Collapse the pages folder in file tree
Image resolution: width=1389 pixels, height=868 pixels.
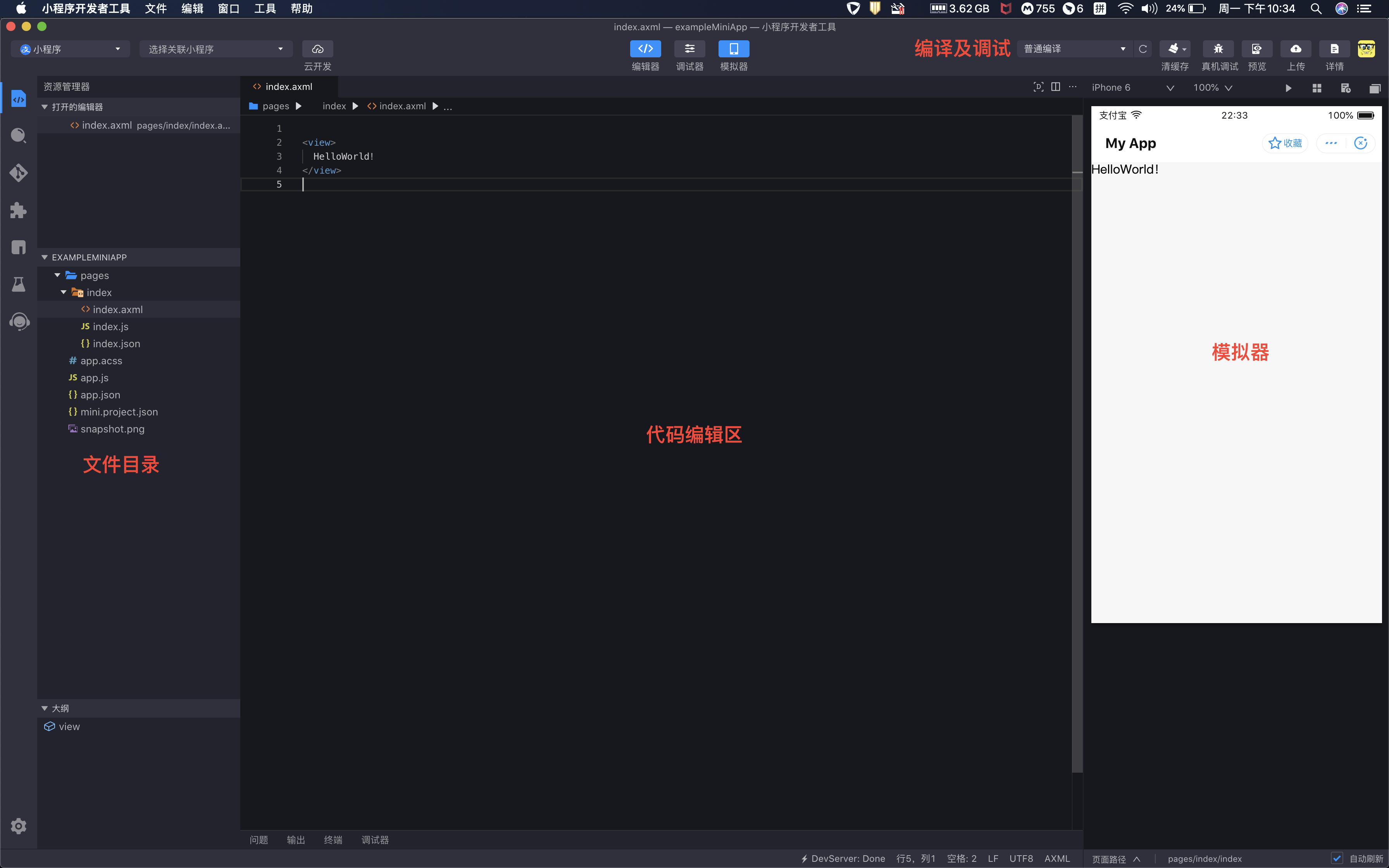tap(57, 276)
